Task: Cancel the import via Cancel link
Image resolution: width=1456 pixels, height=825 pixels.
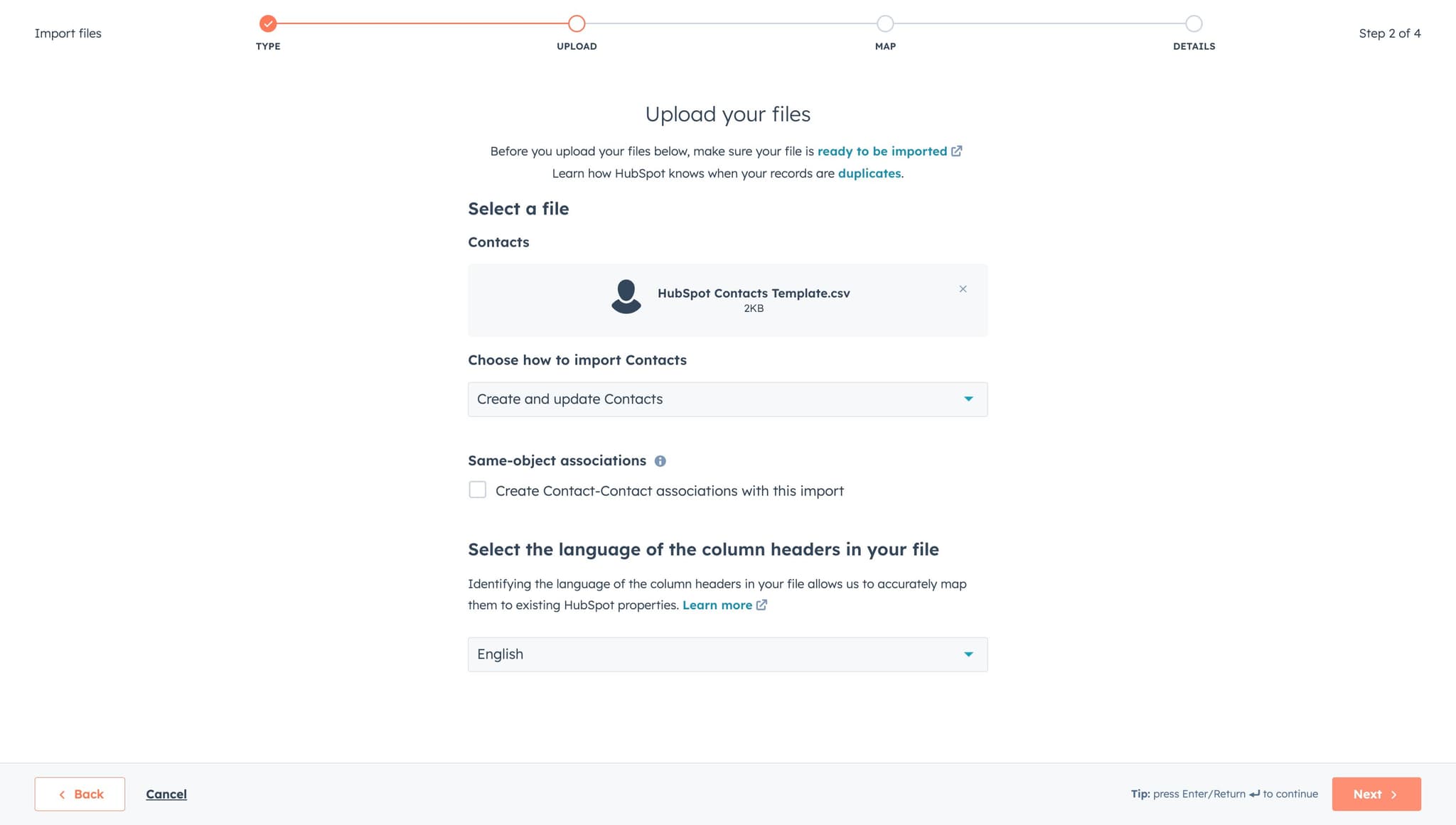Action: pos(166,794)
